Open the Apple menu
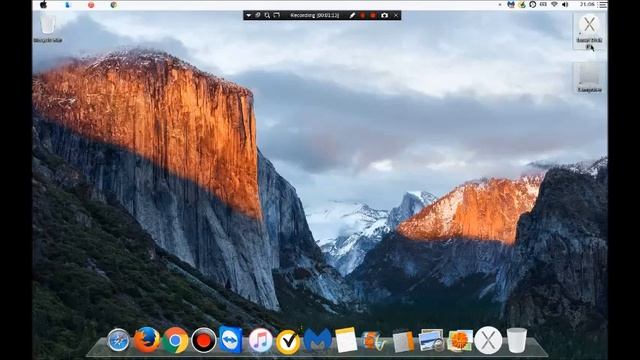The width and height of the screenshot is (640, 360). pos(43,5)
